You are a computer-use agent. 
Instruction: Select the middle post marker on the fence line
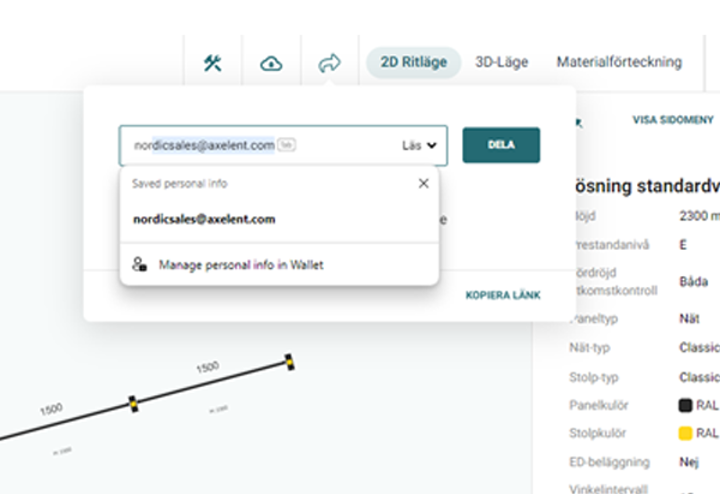coord(133,403)
